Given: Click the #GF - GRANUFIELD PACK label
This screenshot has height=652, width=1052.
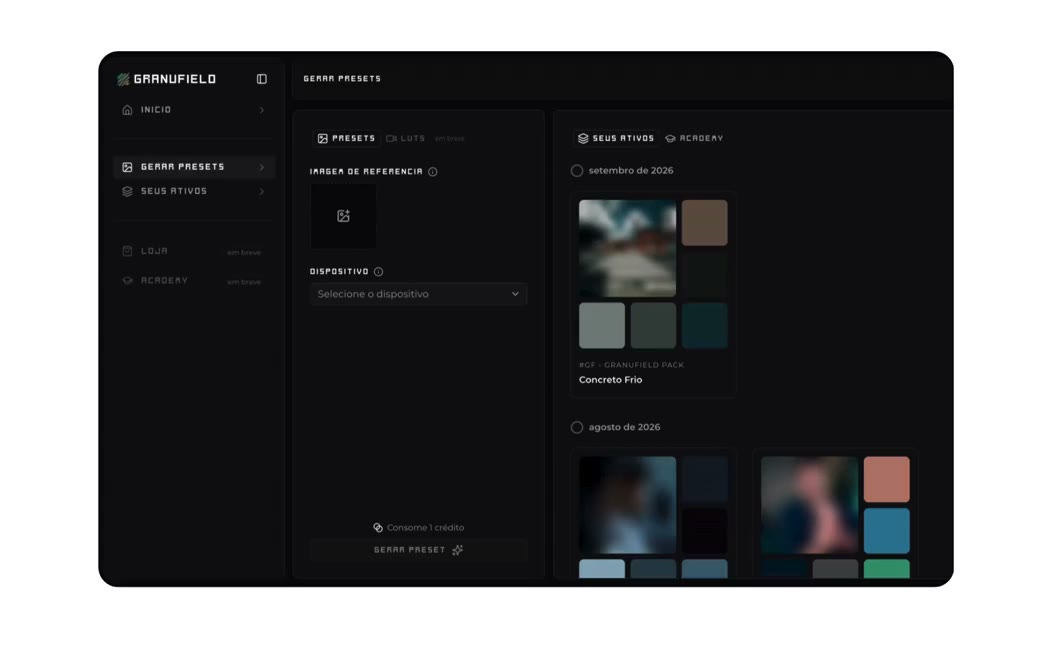Looking at the screenshot, I should 631,365.
